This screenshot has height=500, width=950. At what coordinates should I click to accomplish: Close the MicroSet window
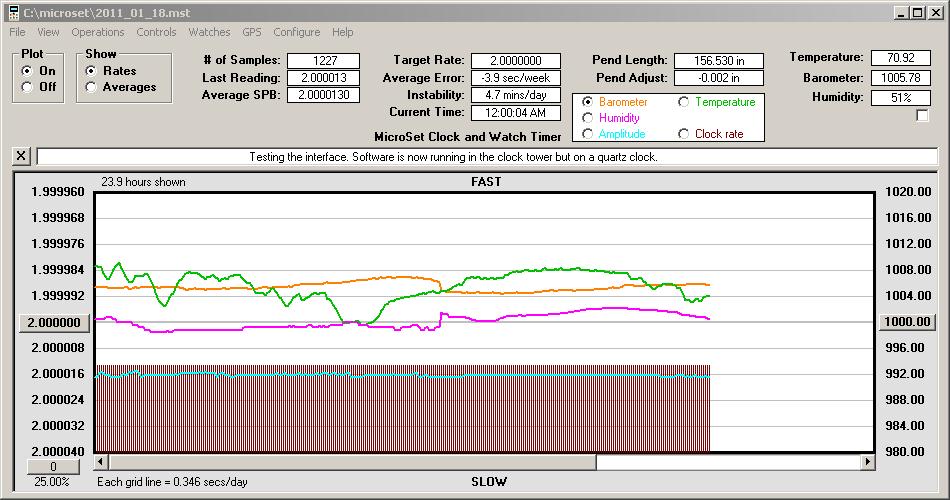point(935,13)
